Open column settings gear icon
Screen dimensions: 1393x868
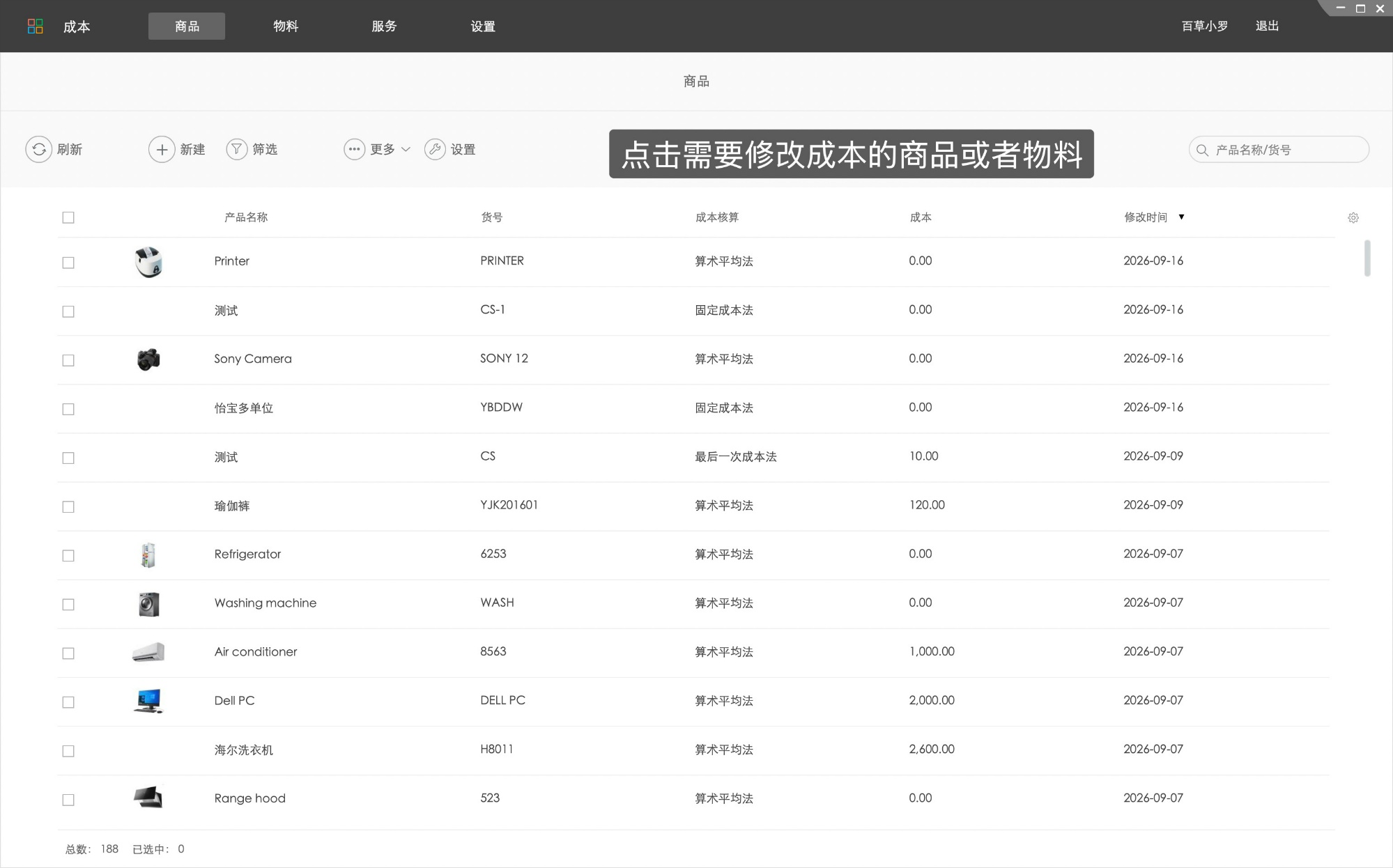[x=1353, y=218]
